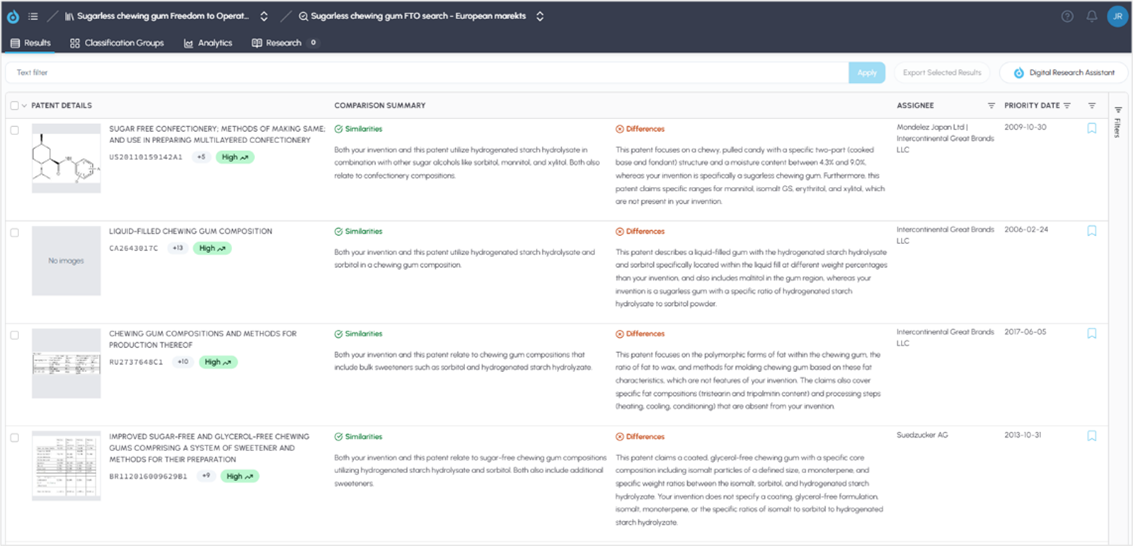Bookmark the RU2737648C1 patent row
The width and height of the screenshot is (1133, 546).
tap(1092, 334)
